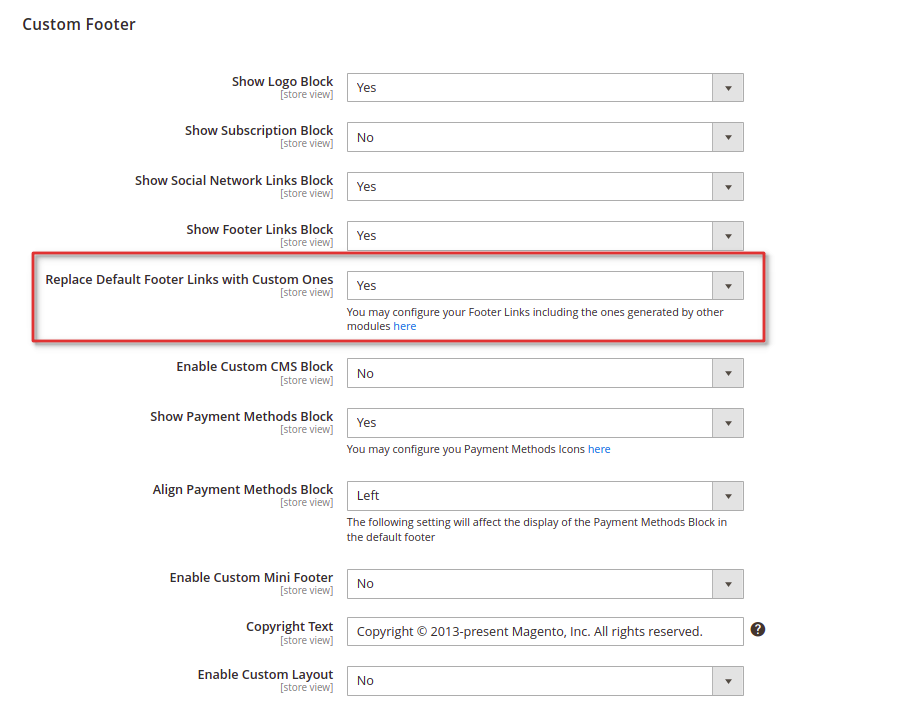Screen dimensions: 904x716
Task: Open the Align Payment Methods Block dropdown
Action: tap(545, 496)
